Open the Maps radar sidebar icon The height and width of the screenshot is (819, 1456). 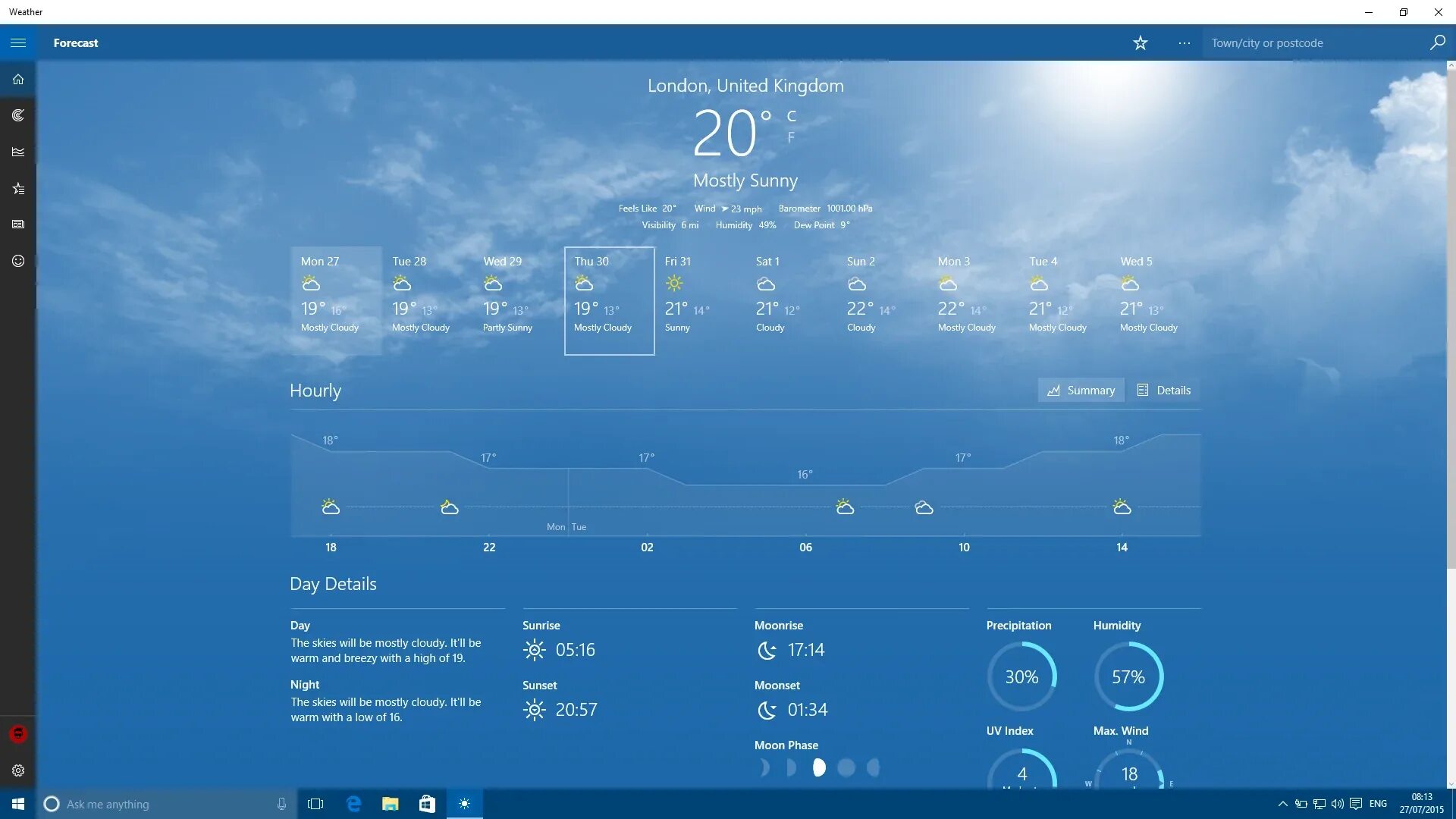point(18,115)
